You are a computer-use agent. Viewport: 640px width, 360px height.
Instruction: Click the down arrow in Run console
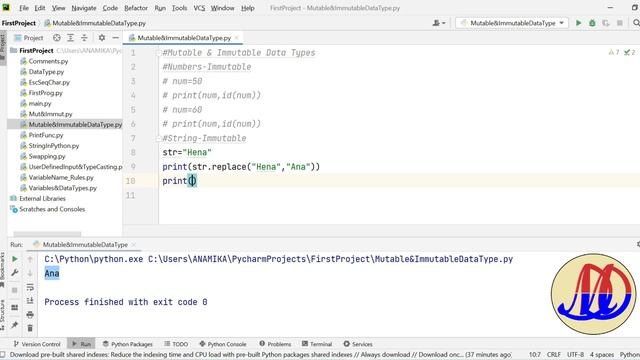pos(30,273)
